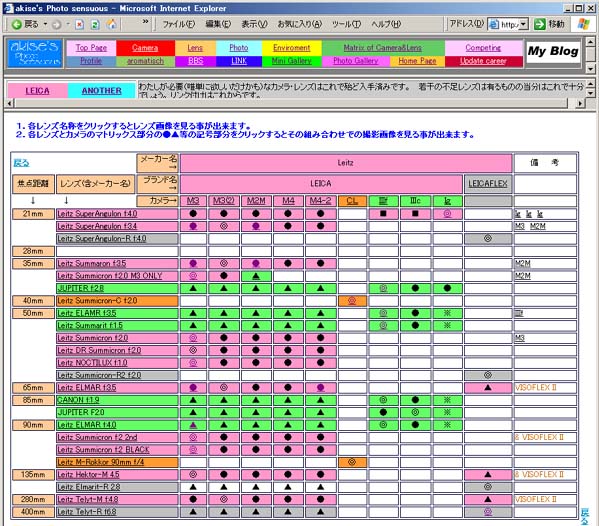The width and height of the screenshot is (599, 526).
Task: Click the My Blog banner
Action: [x=553, y=51]
